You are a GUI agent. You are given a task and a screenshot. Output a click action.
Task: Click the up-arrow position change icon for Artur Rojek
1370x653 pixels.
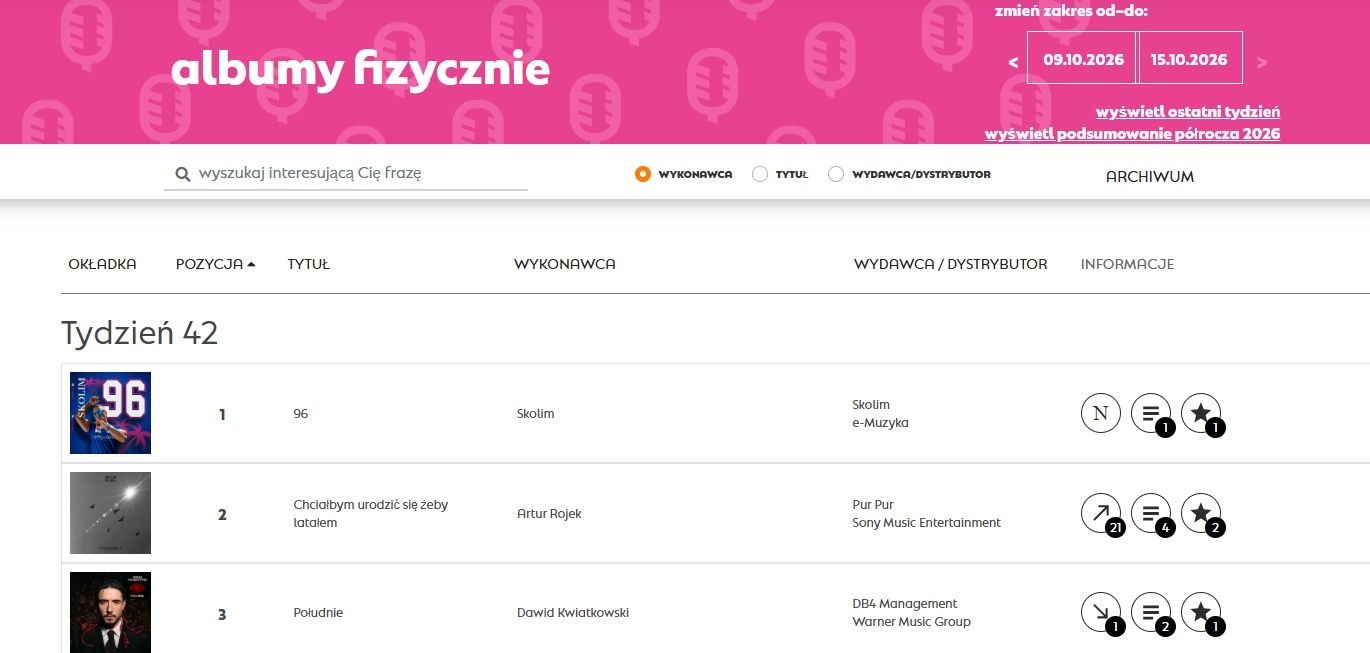[x=1101, y=513]
